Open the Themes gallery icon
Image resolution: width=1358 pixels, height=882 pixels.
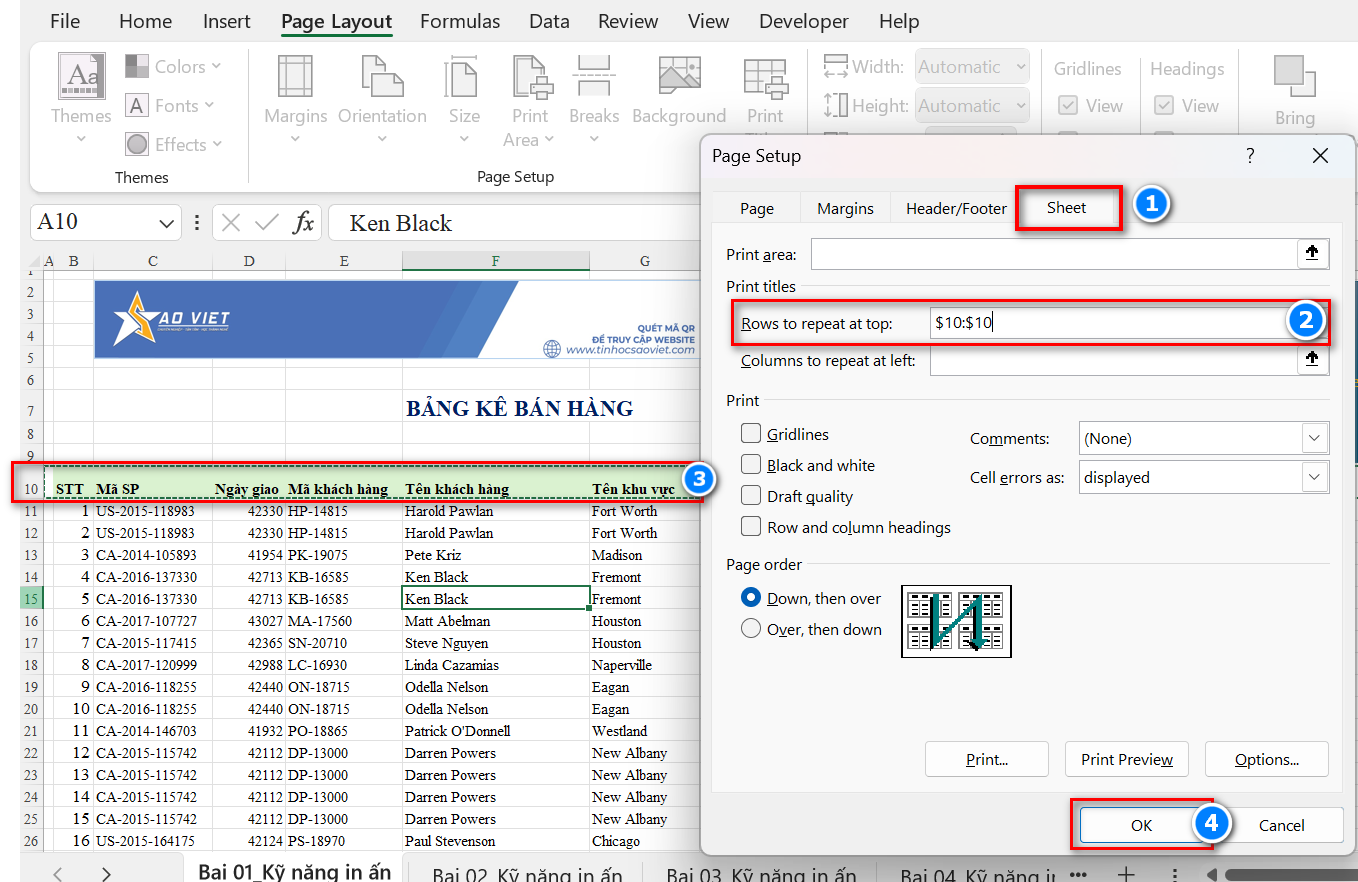81,77
